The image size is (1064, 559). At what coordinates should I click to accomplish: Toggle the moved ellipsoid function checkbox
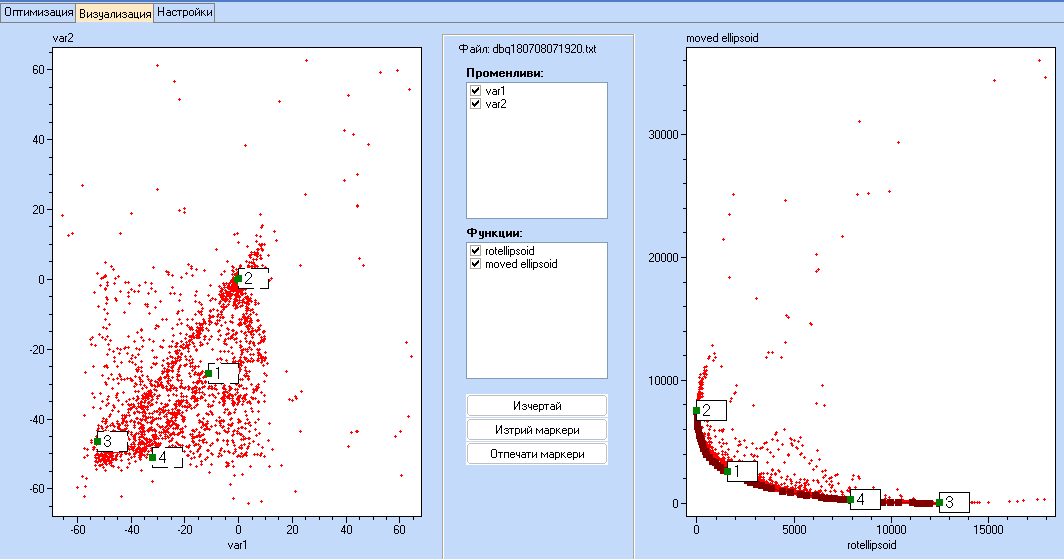476,264
